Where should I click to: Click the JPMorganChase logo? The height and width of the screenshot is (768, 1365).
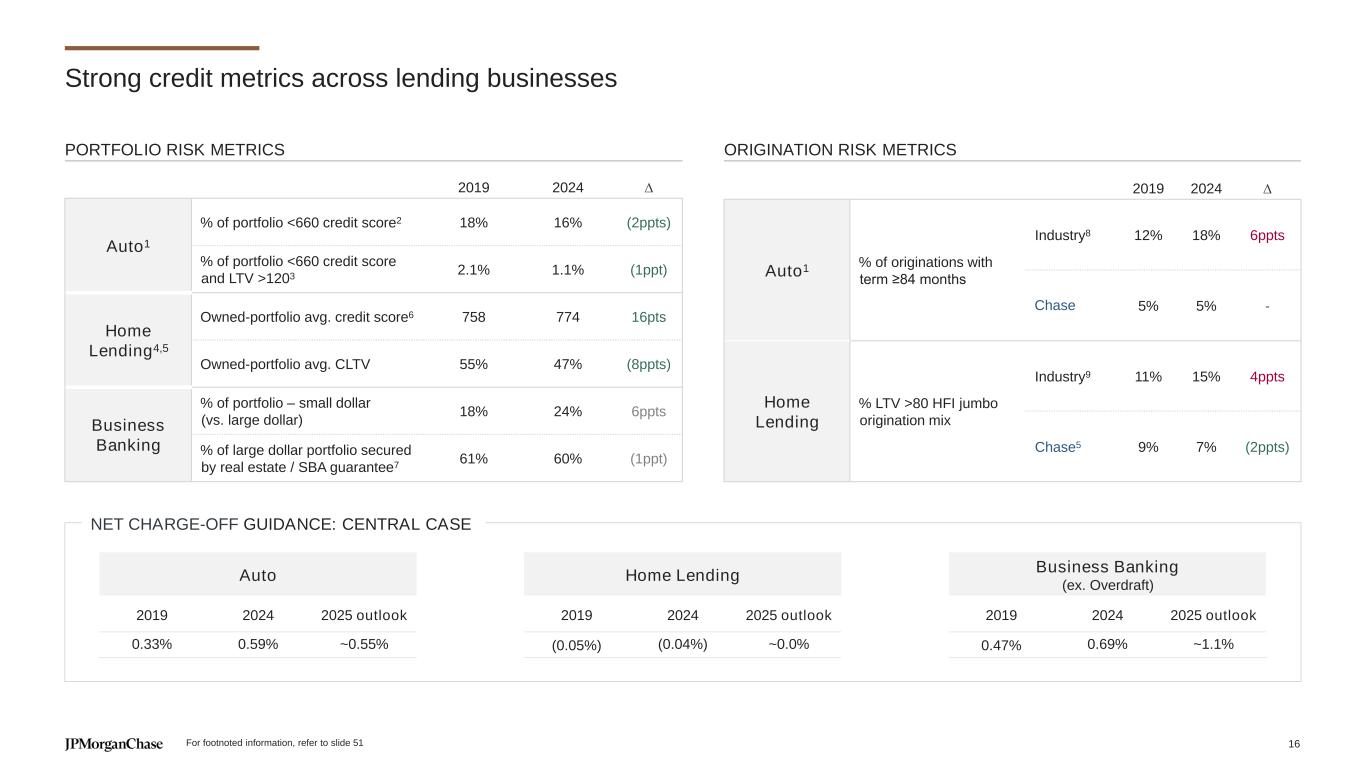click(x=113, y=744)
